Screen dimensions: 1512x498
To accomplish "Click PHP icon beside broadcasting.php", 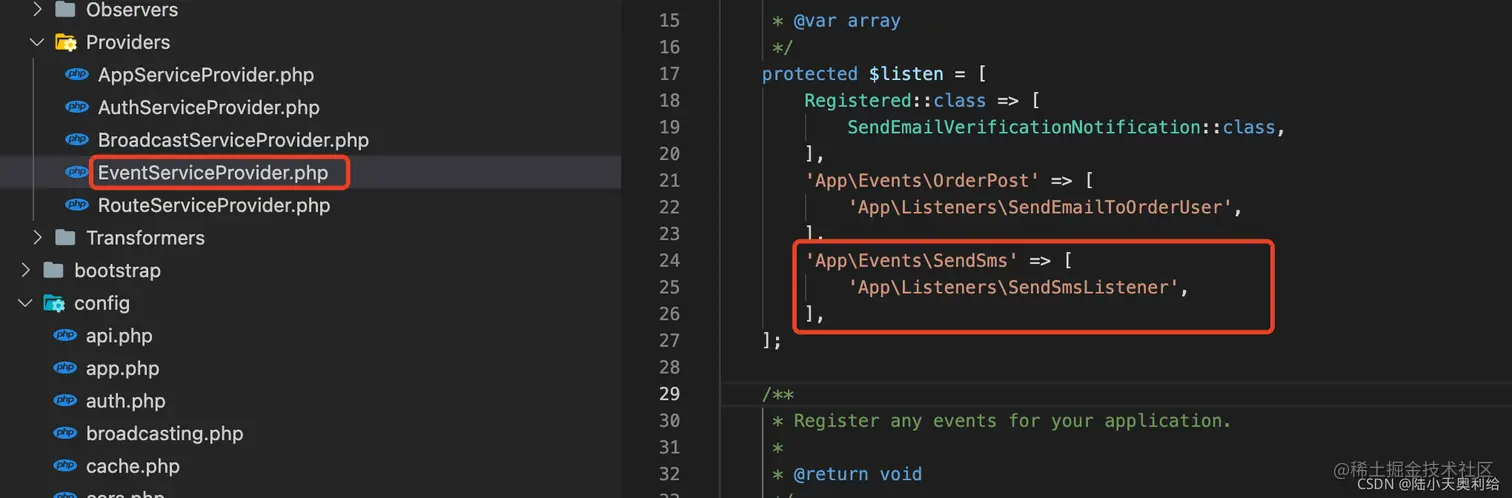I will tap(65, 434).
